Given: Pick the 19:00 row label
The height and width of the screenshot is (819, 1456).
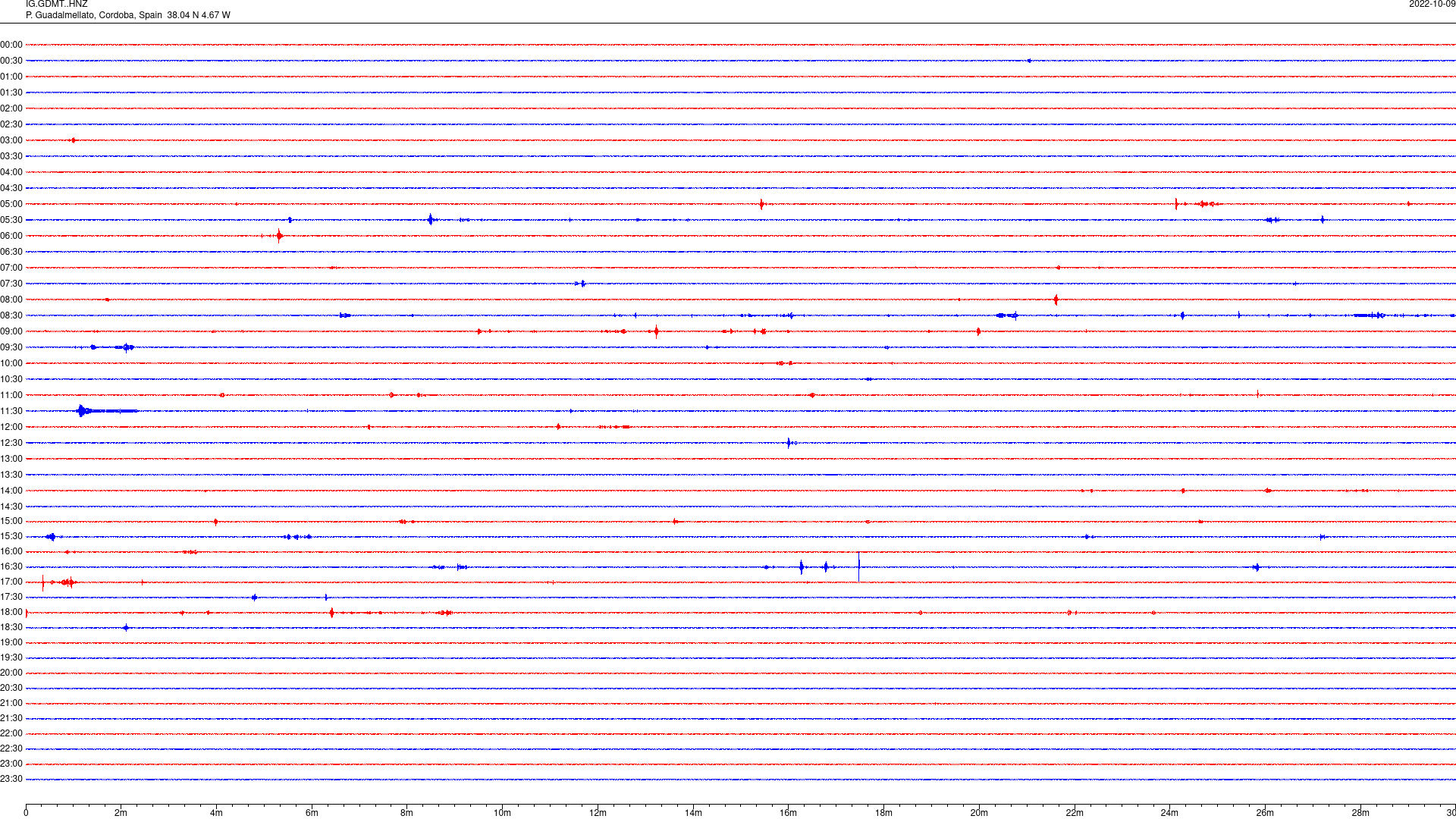Looking at the screenshot, I should point(11,642).
